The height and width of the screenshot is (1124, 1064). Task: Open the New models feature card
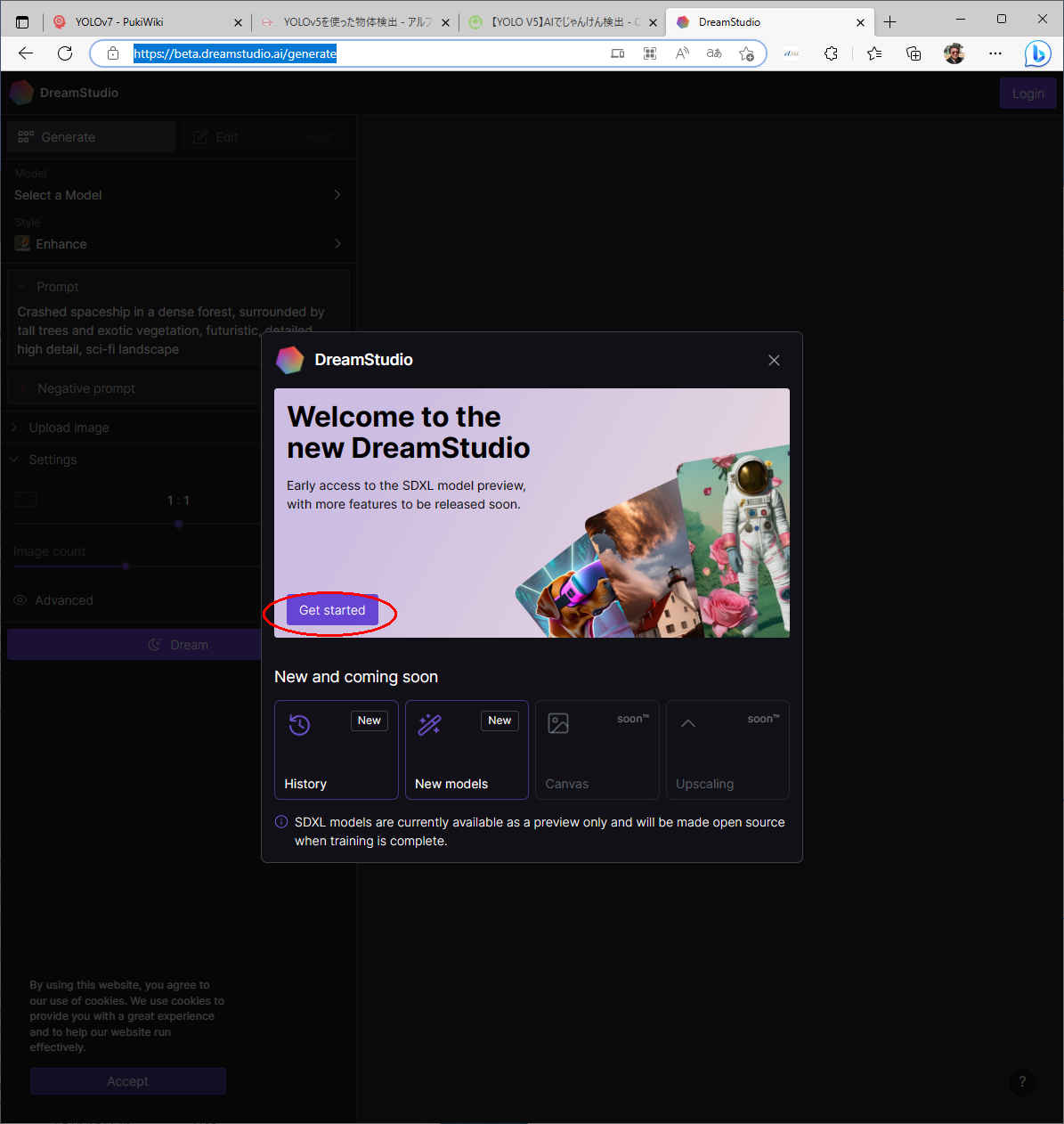tap(467, 750)
